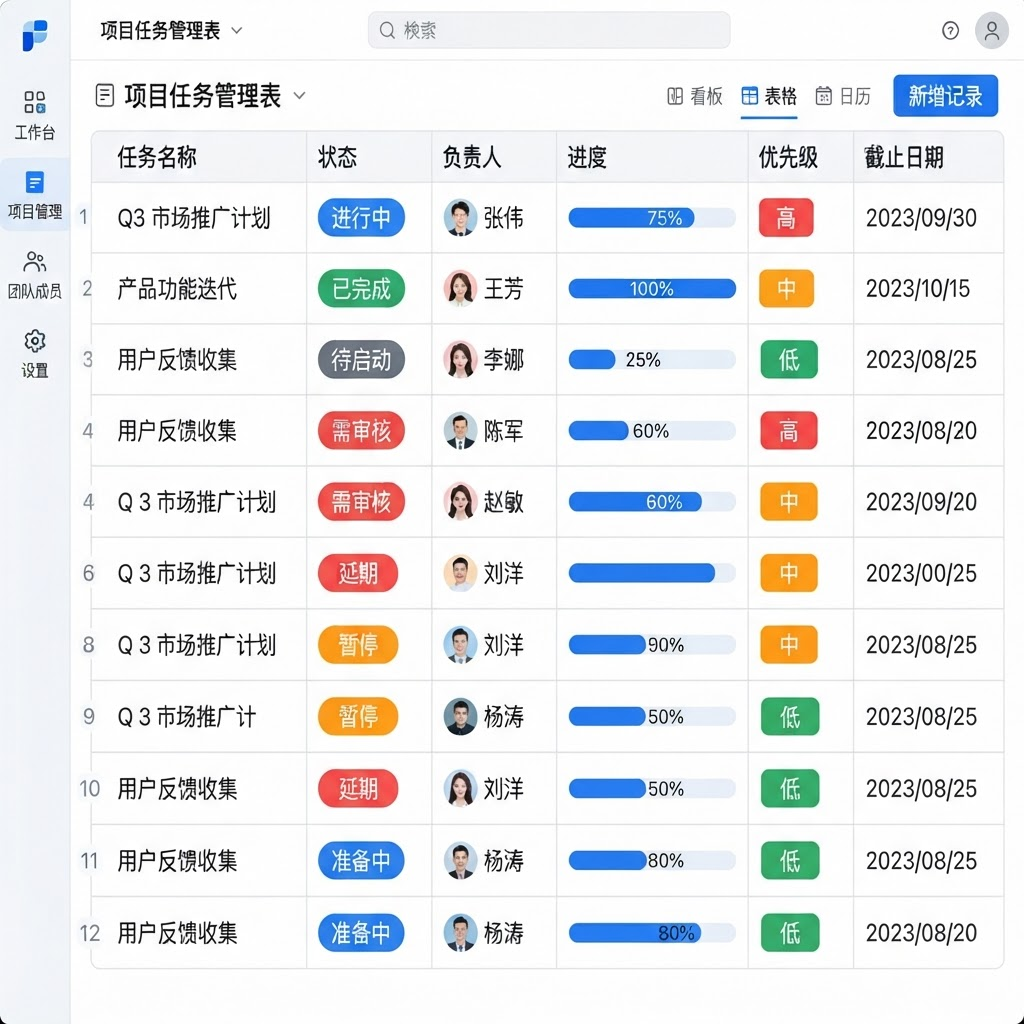Click 张伟's avatar in row 1

pyautogui.click(x=460, y=217)
